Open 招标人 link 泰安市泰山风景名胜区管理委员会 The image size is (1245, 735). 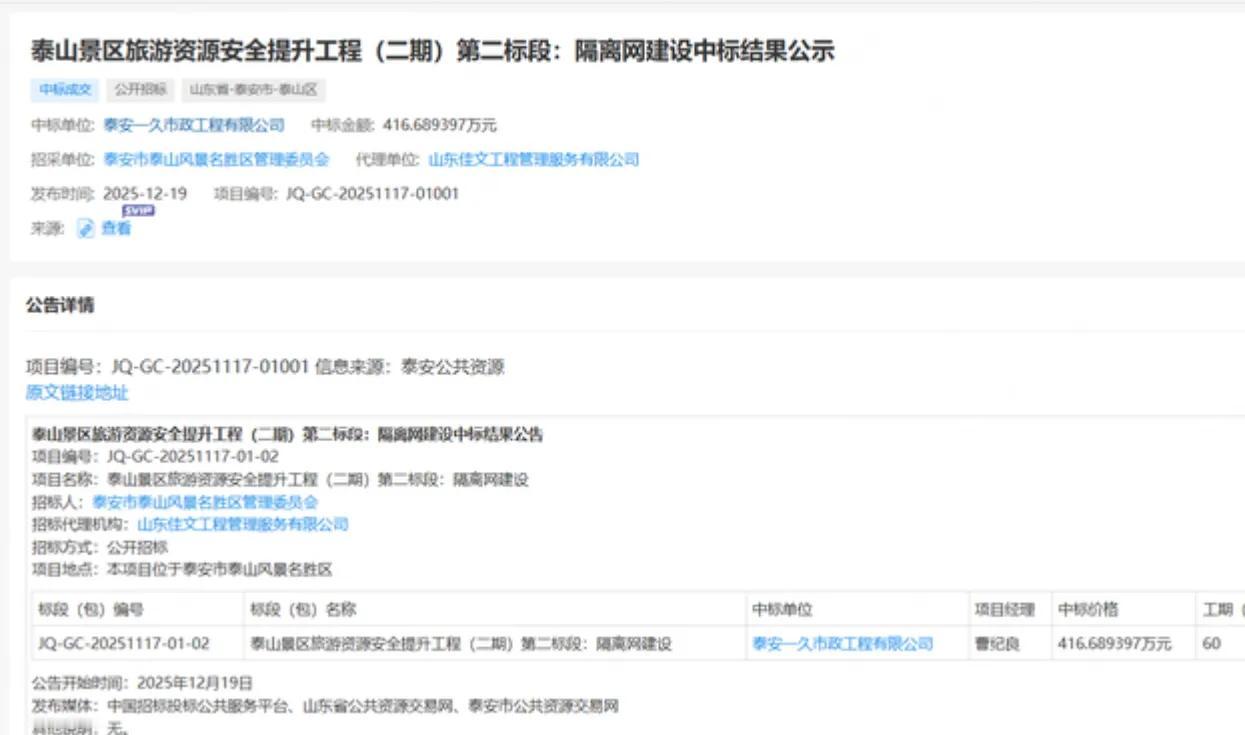click(x=205, y=502)
